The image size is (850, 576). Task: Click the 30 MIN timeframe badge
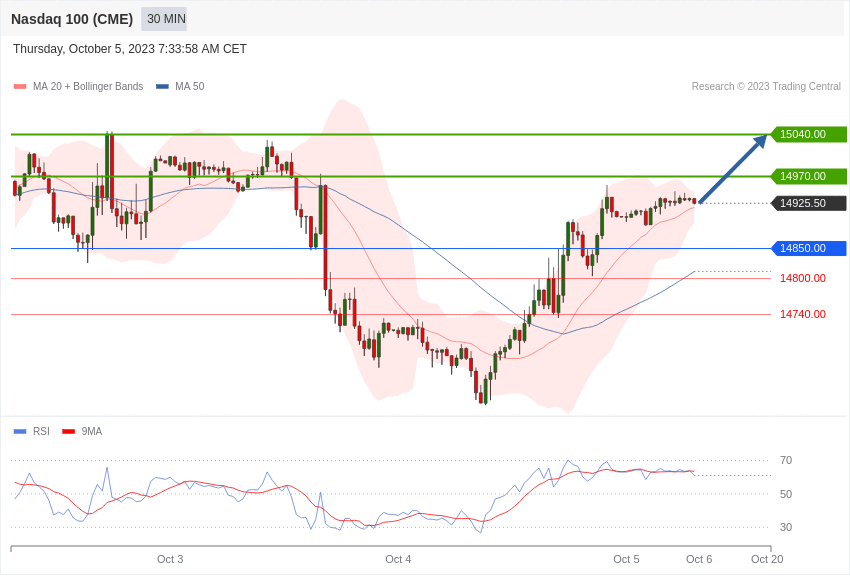164,19
